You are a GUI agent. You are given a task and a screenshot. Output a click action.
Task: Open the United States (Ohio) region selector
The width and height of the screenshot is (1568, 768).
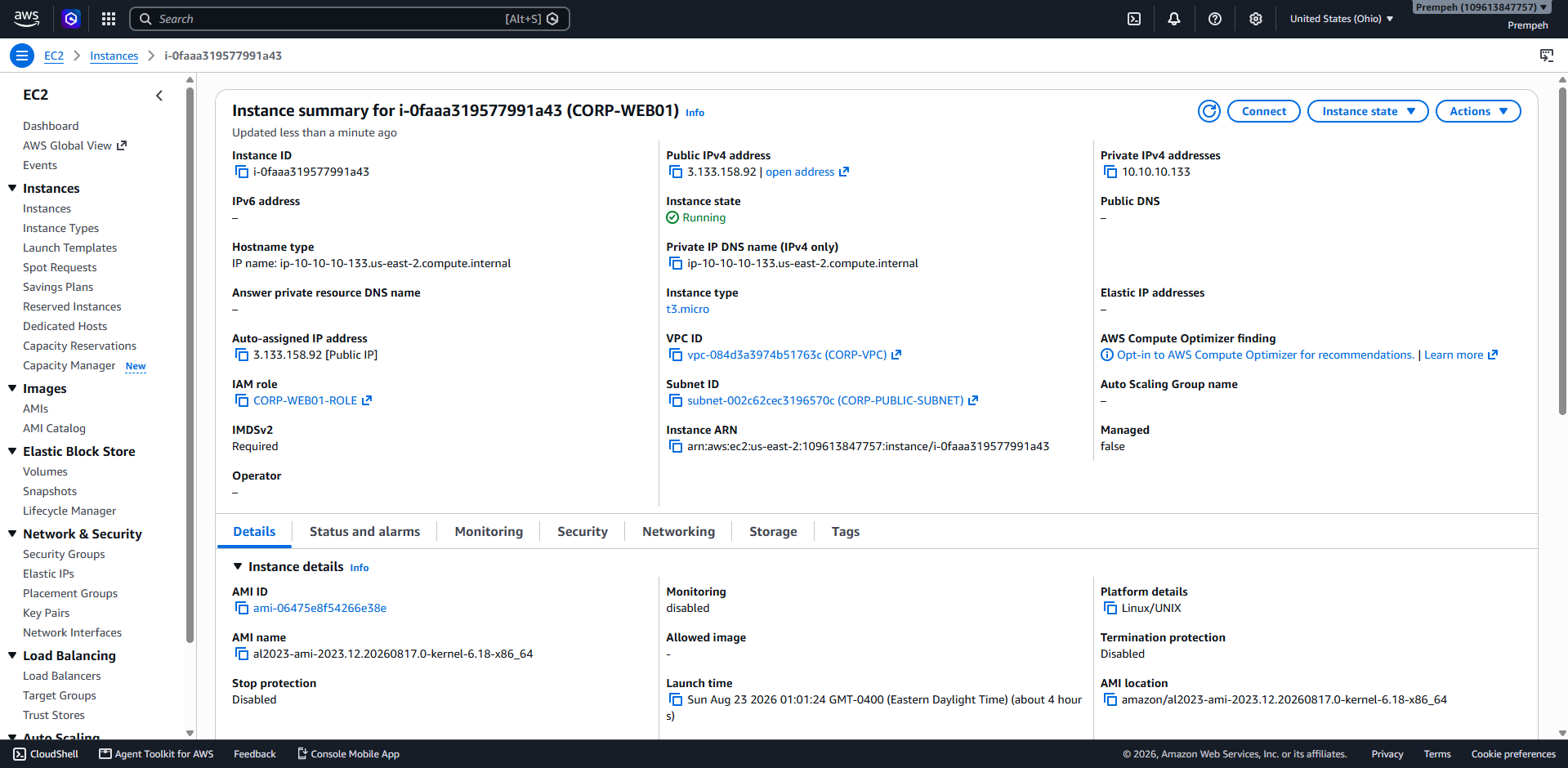1341,19
